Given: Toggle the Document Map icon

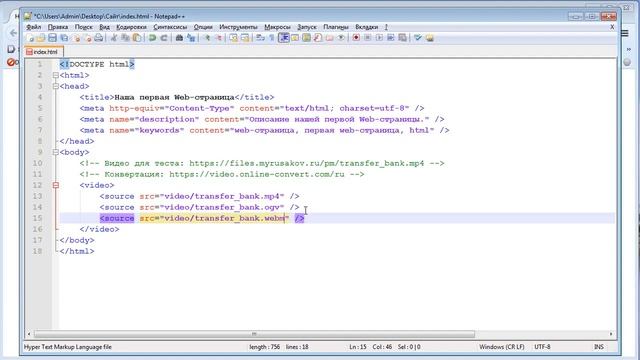Looking at the screenshot, I should (306, 38).
